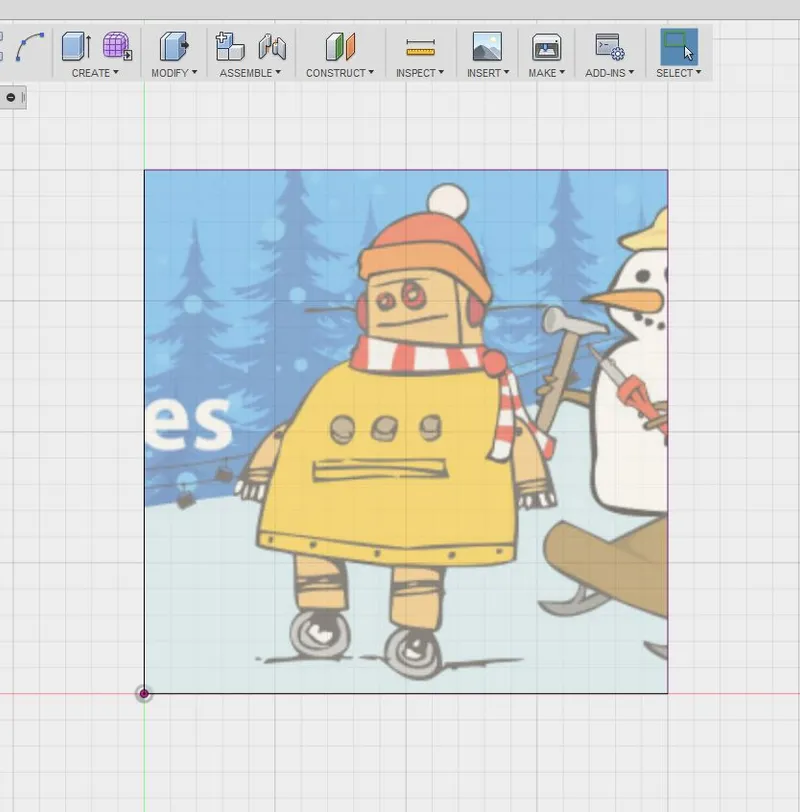Click the Create Form icon
The width and height of the screenshot is (800, 812).
pos(117,47)
